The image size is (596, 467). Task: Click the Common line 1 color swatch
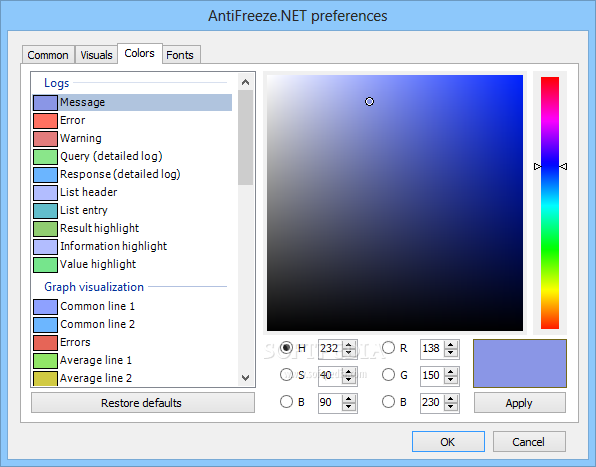coord(45,307)
